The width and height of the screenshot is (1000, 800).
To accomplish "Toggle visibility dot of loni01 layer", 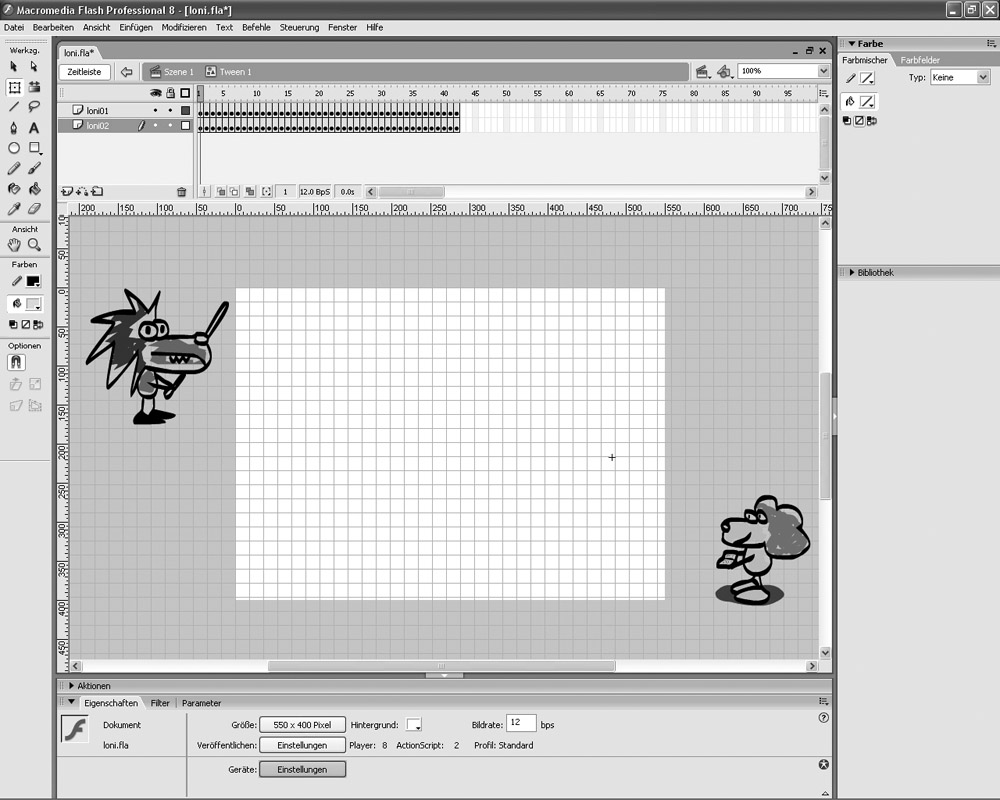I will point(155,110).
